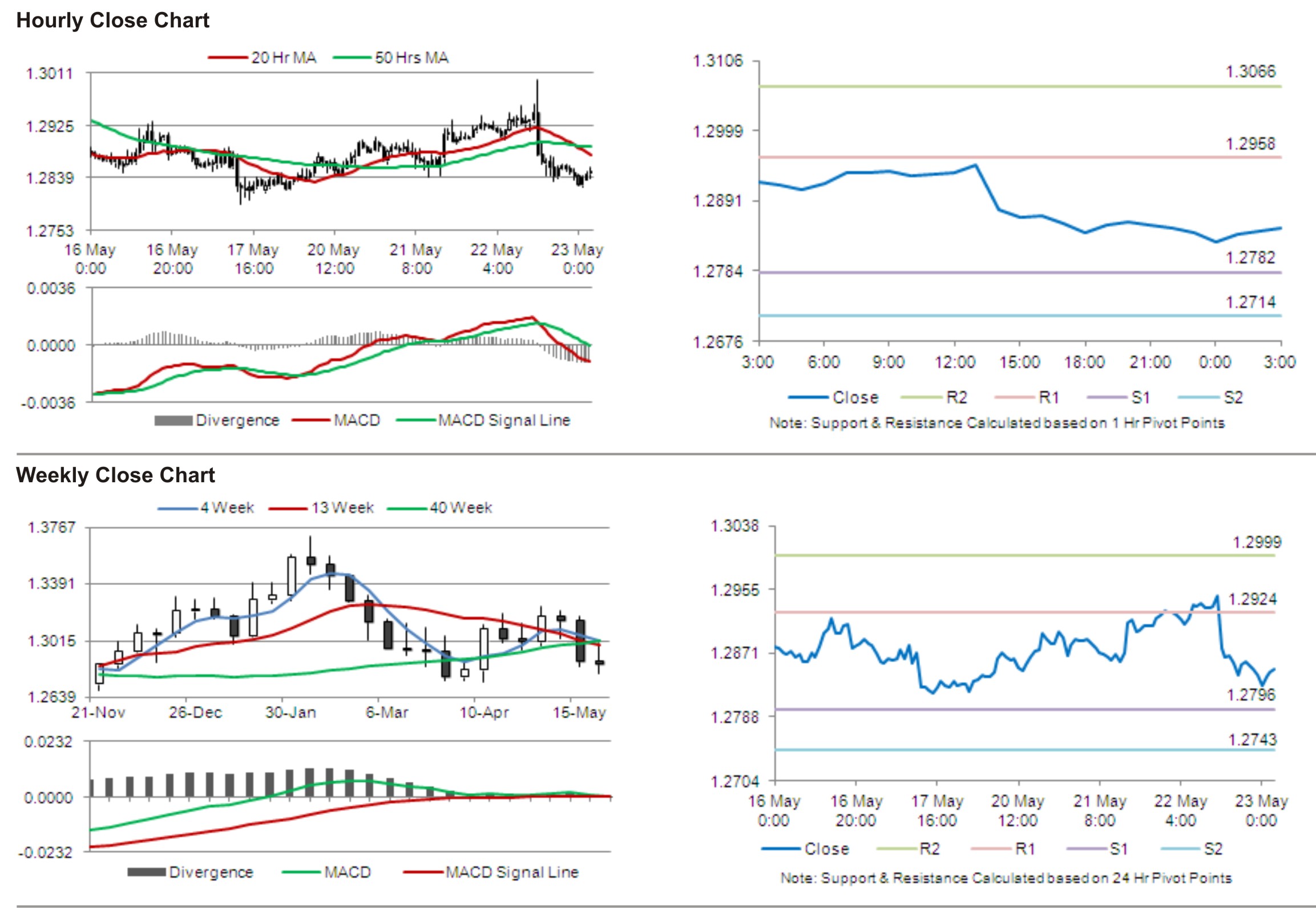The height and width of the screenshot is (908, 1316).
Task: Select the "21:00" time axis label
Action: click(1150, 362)
